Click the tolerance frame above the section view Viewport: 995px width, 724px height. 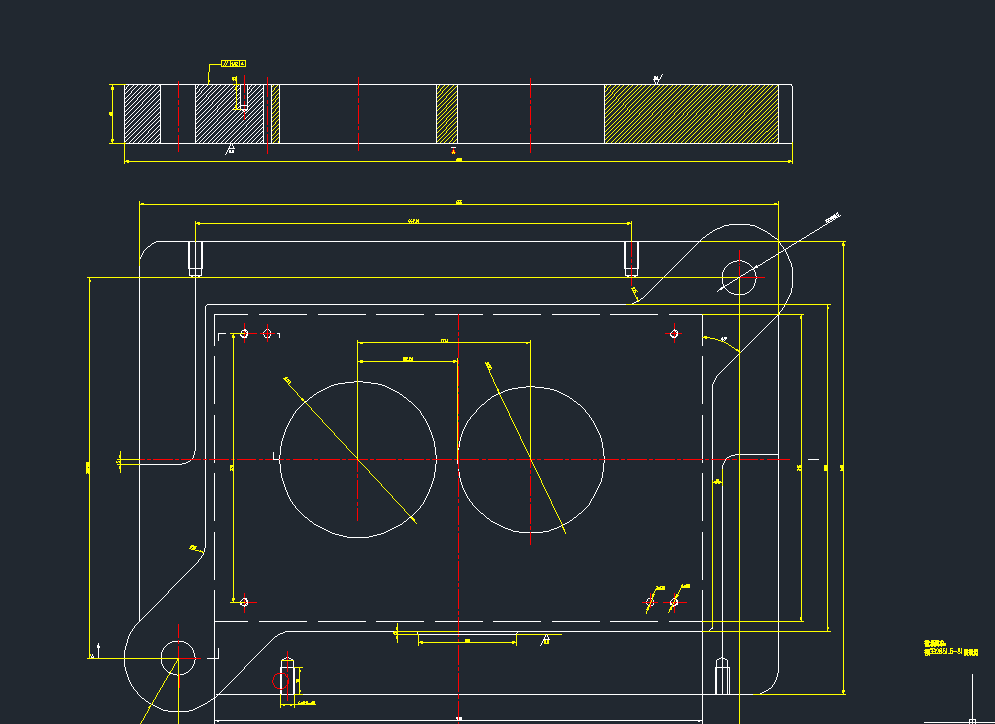[234, 63]
